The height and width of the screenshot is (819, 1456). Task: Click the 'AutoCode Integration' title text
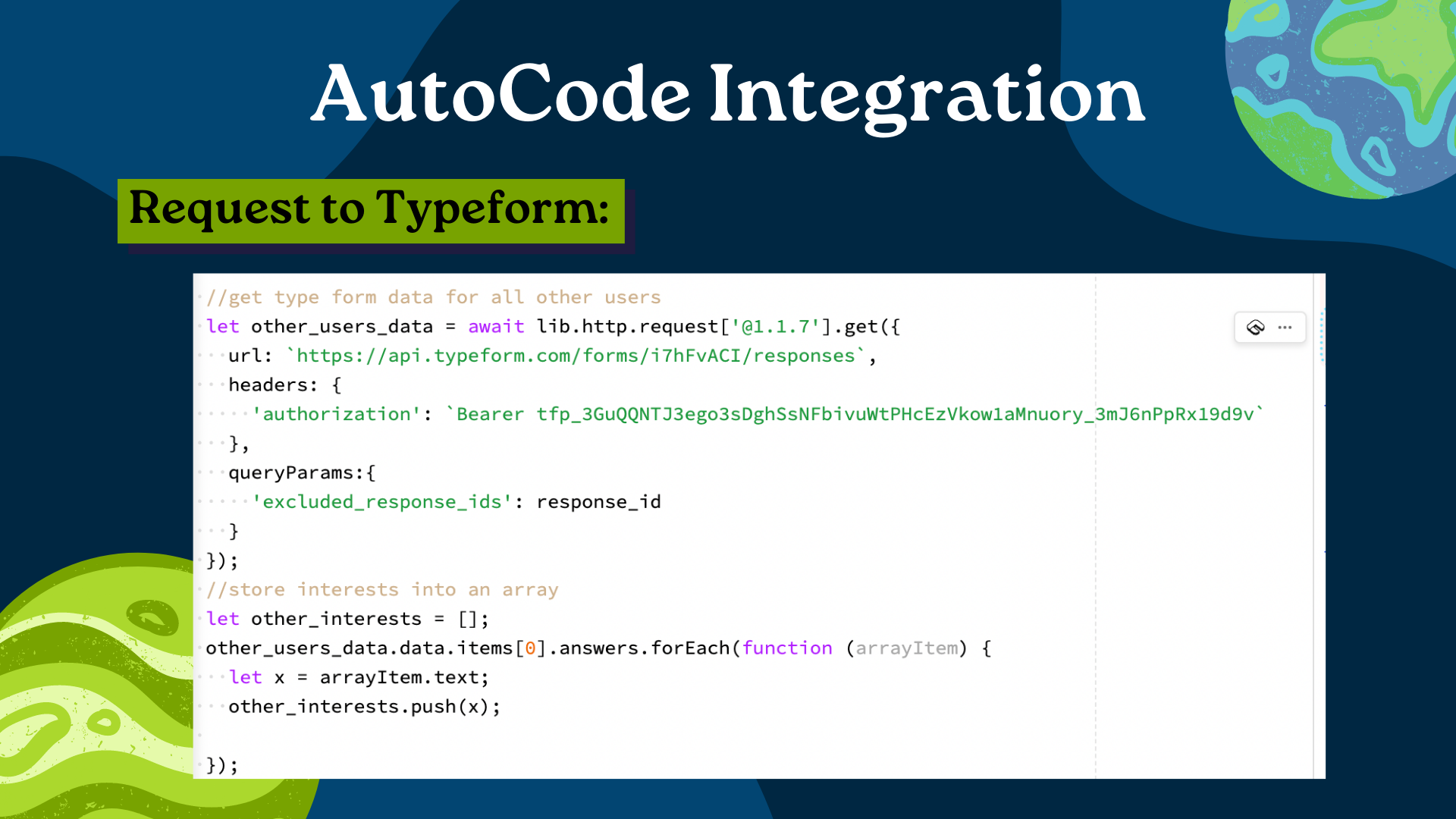(x=728, y=95)
